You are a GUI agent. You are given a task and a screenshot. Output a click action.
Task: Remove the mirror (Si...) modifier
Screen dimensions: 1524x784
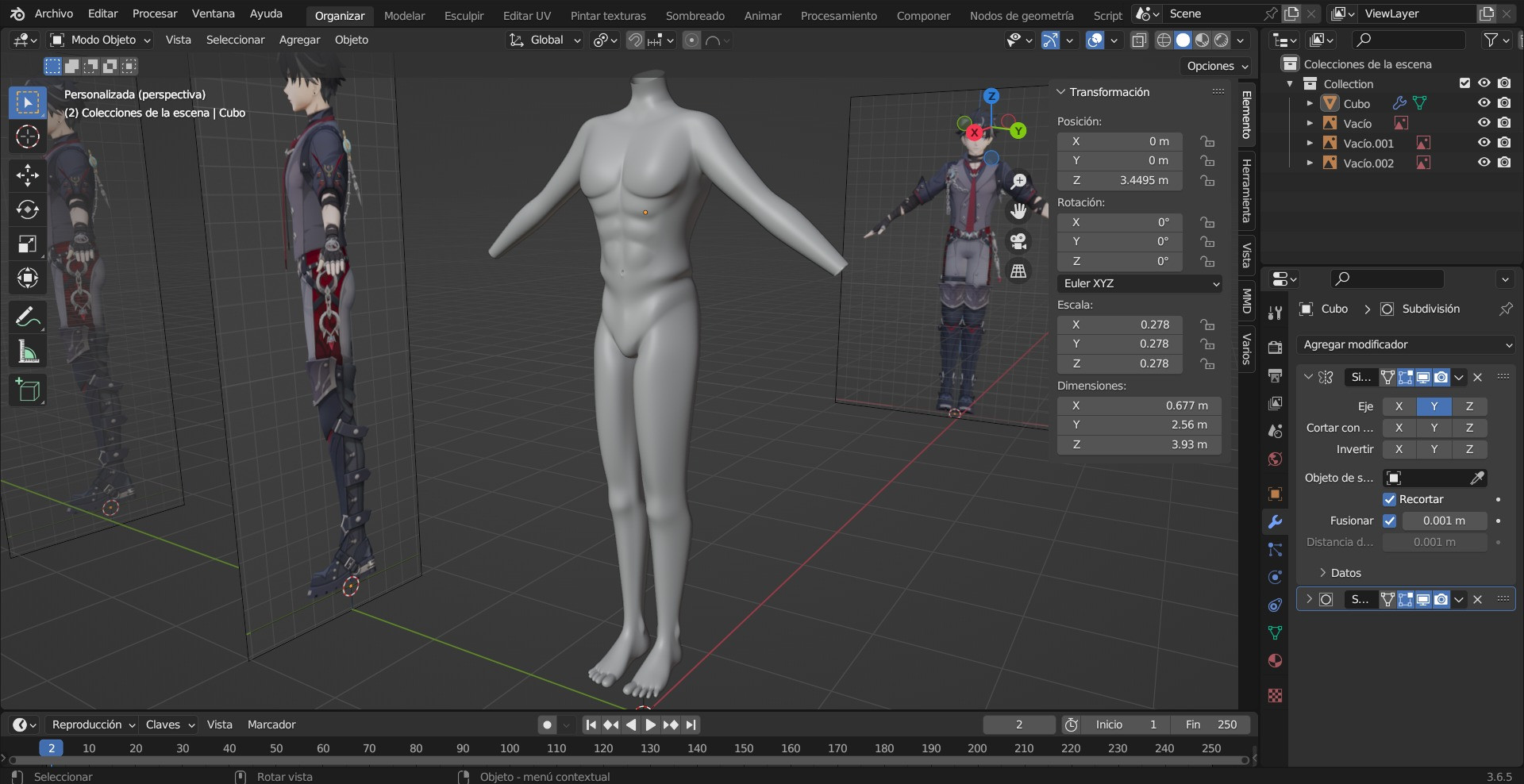tap(1477, 378)
